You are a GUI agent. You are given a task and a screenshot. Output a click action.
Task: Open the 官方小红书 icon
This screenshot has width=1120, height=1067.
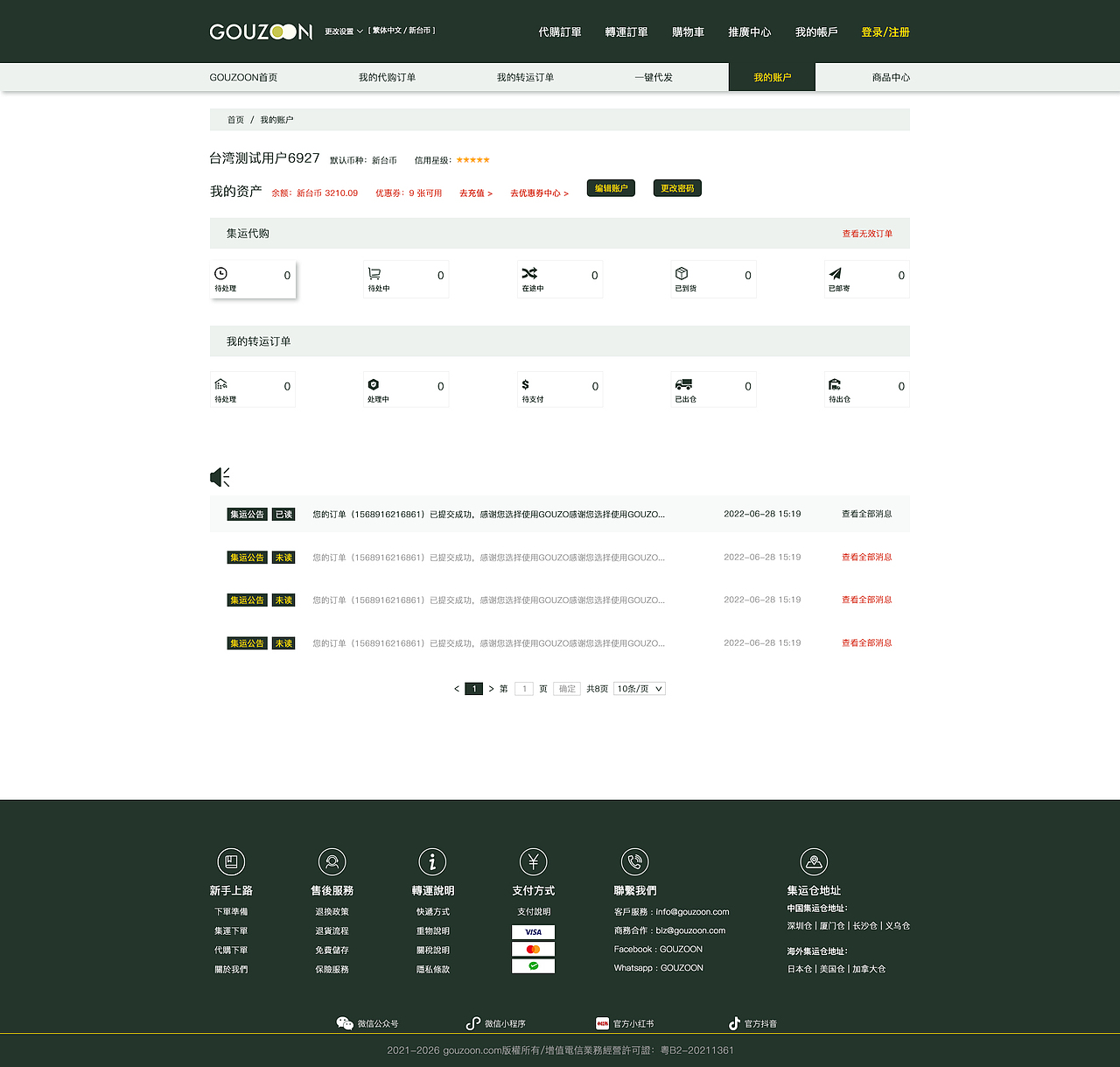coord(602,1023)
